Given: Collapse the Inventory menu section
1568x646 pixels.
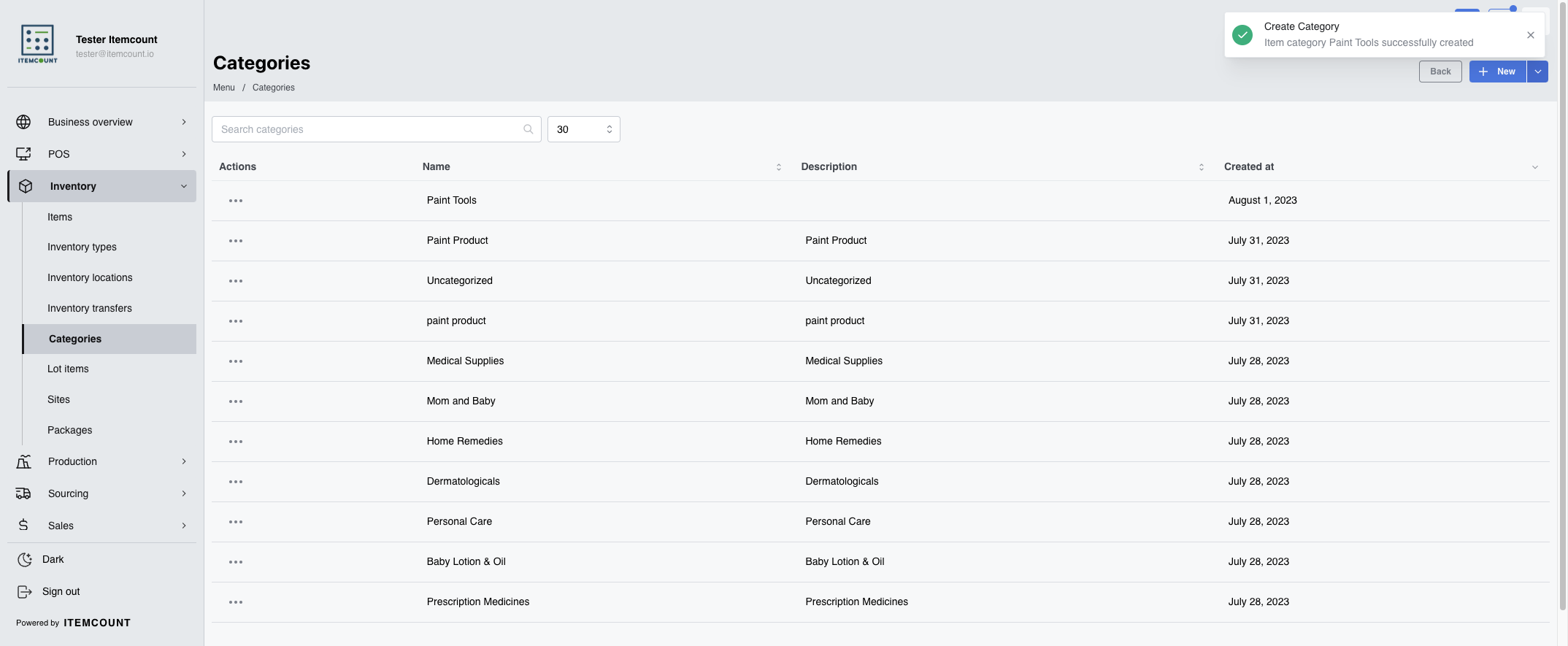Looking at the screenshot, I should click(x=101, y=186).
